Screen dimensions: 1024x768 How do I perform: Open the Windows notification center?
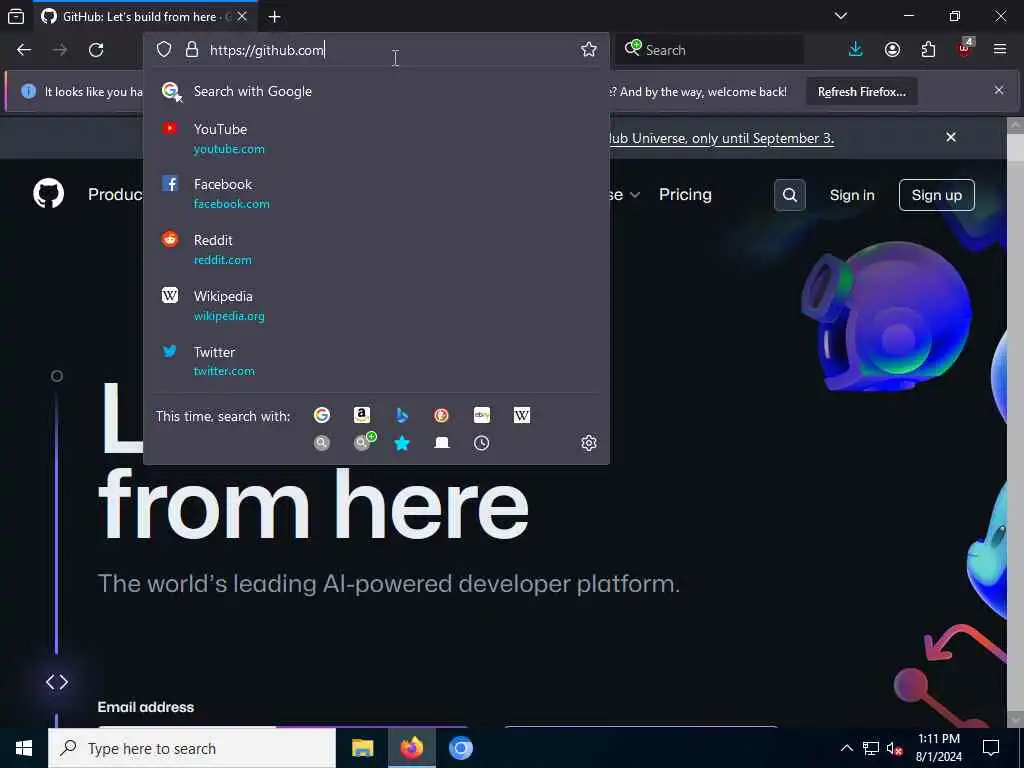991,748
